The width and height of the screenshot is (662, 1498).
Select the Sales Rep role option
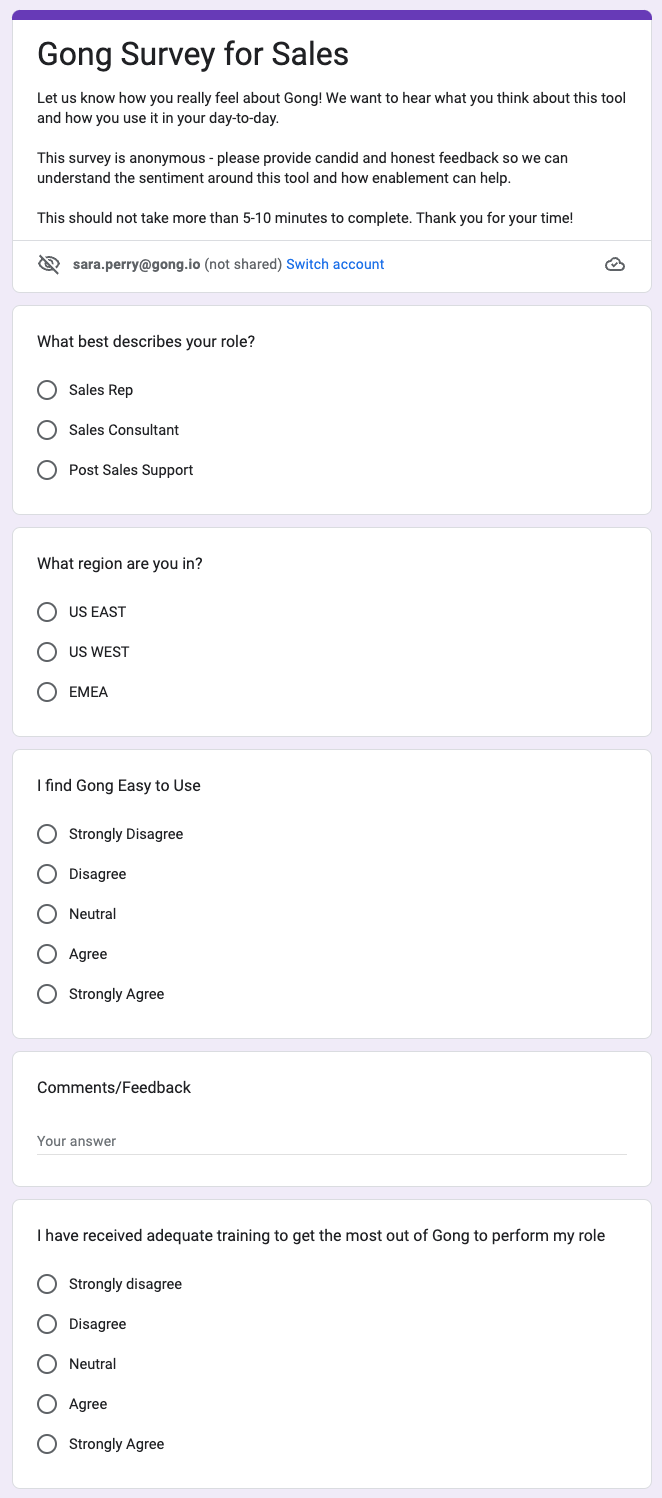tap(47, 390)
